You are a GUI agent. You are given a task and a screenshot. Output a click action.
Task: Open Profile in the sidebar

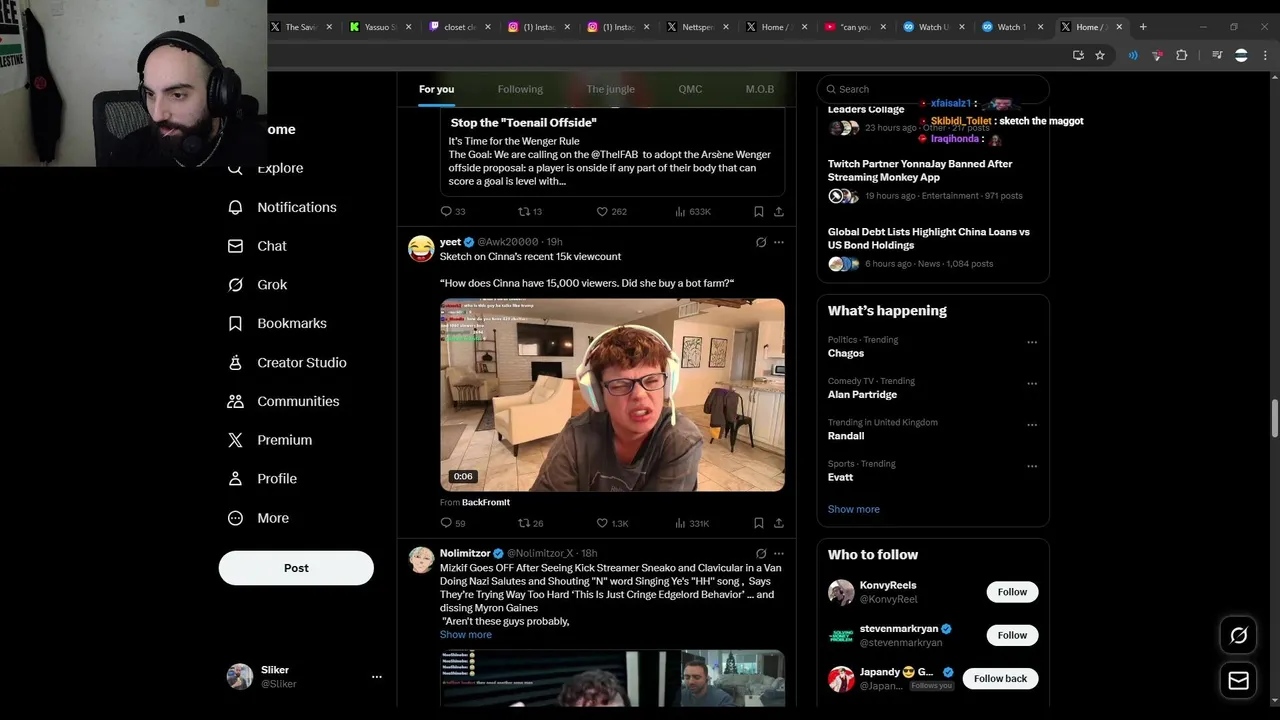click(263, 479)
